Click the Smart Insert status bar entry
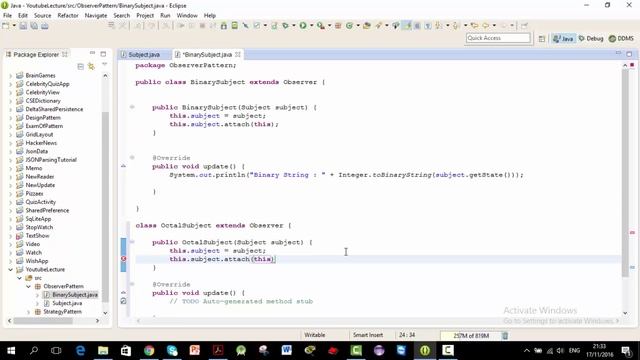 click(x=368, y=335)
